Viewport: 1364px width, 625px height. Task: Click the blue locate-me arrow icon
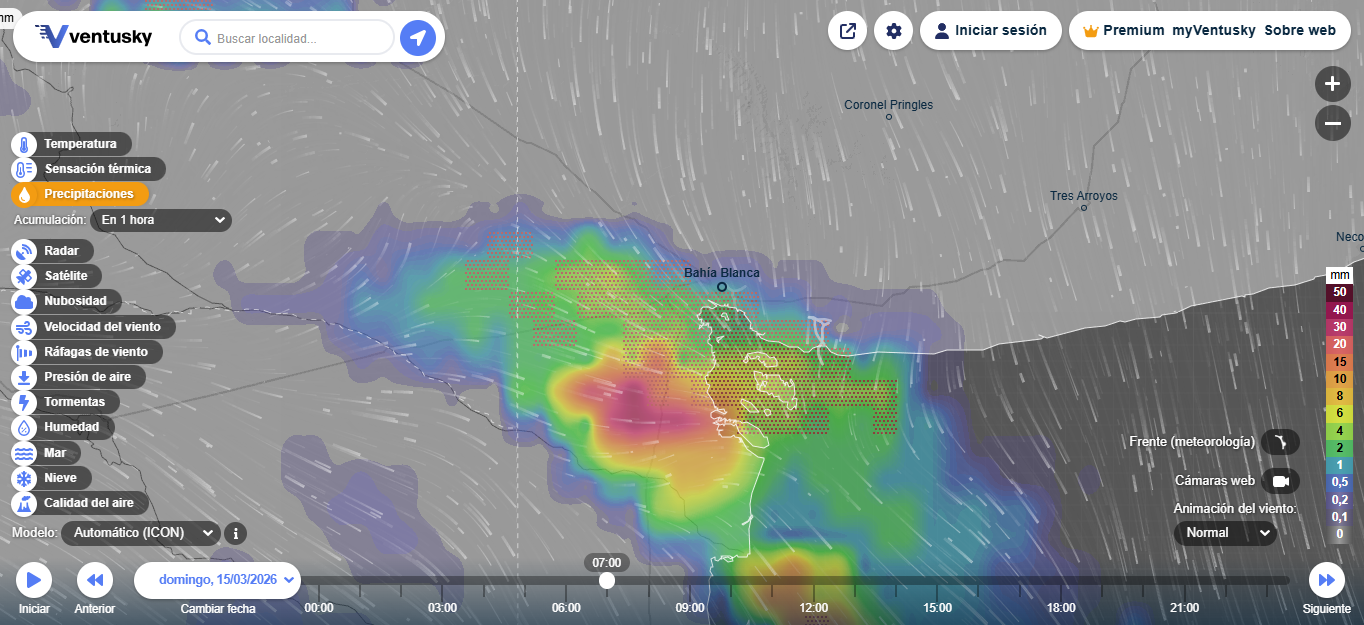coord(418,38)
